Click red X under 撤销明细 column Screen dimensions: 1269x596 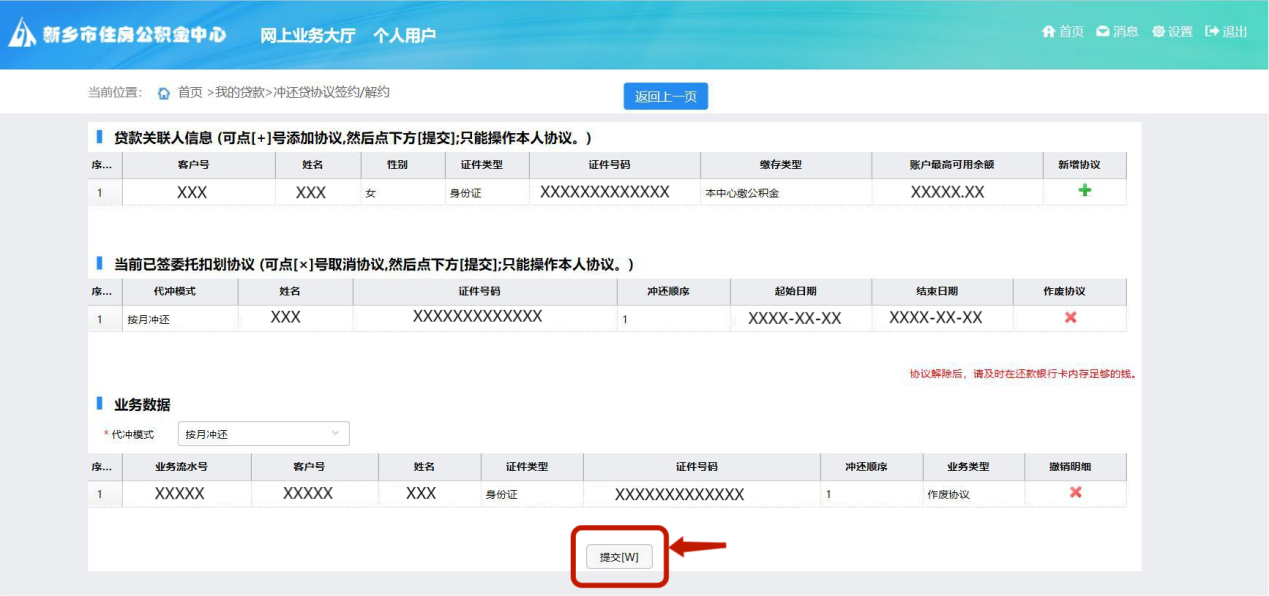tap(1076, 492)
